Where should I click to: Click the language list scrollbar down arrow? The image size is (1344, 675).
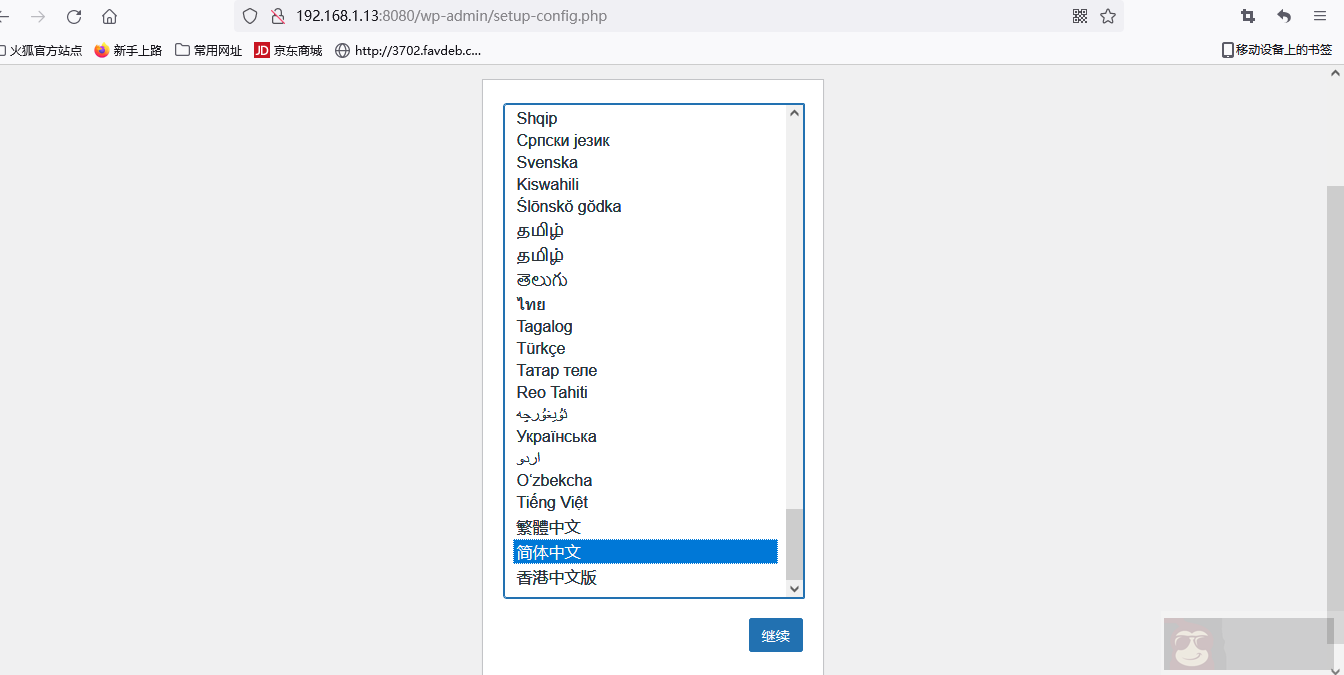tap(794, 588)
